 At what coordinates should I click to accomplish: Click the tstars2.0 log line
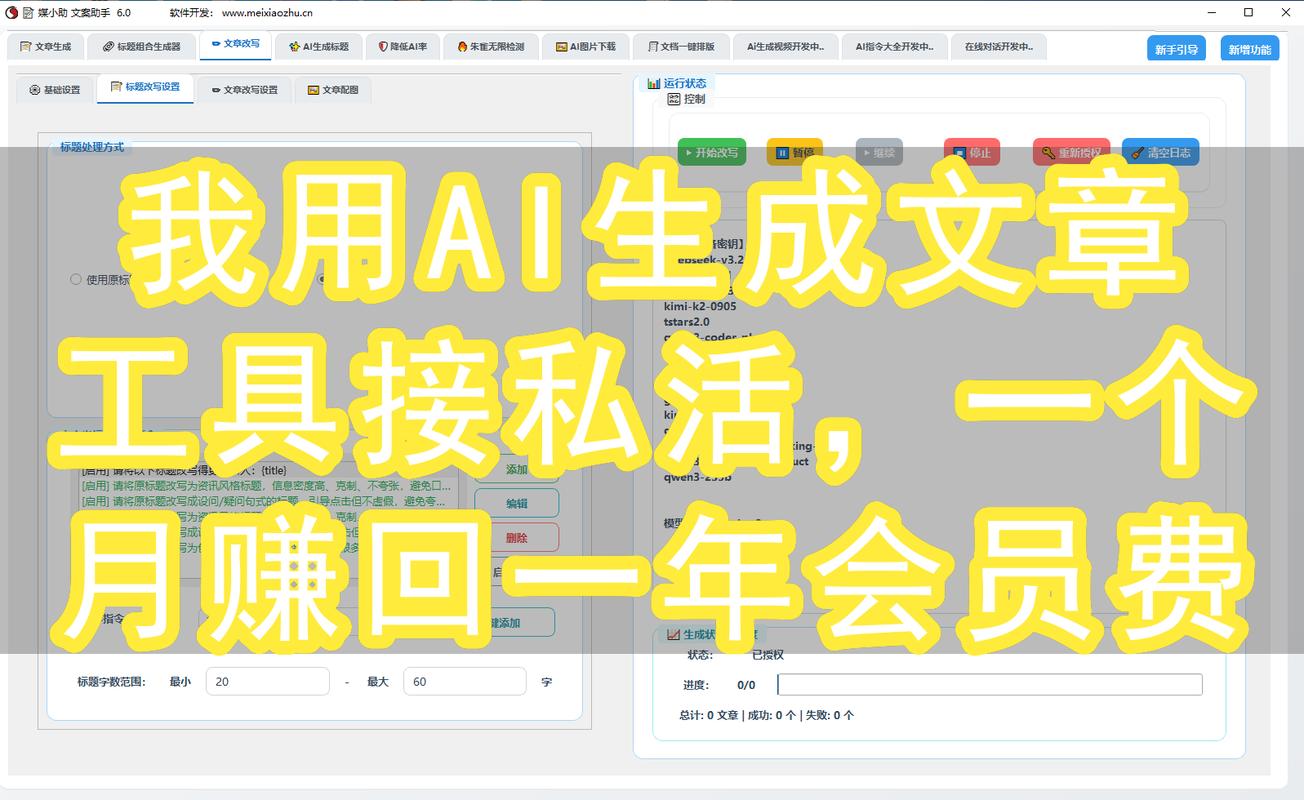(686, 322)
